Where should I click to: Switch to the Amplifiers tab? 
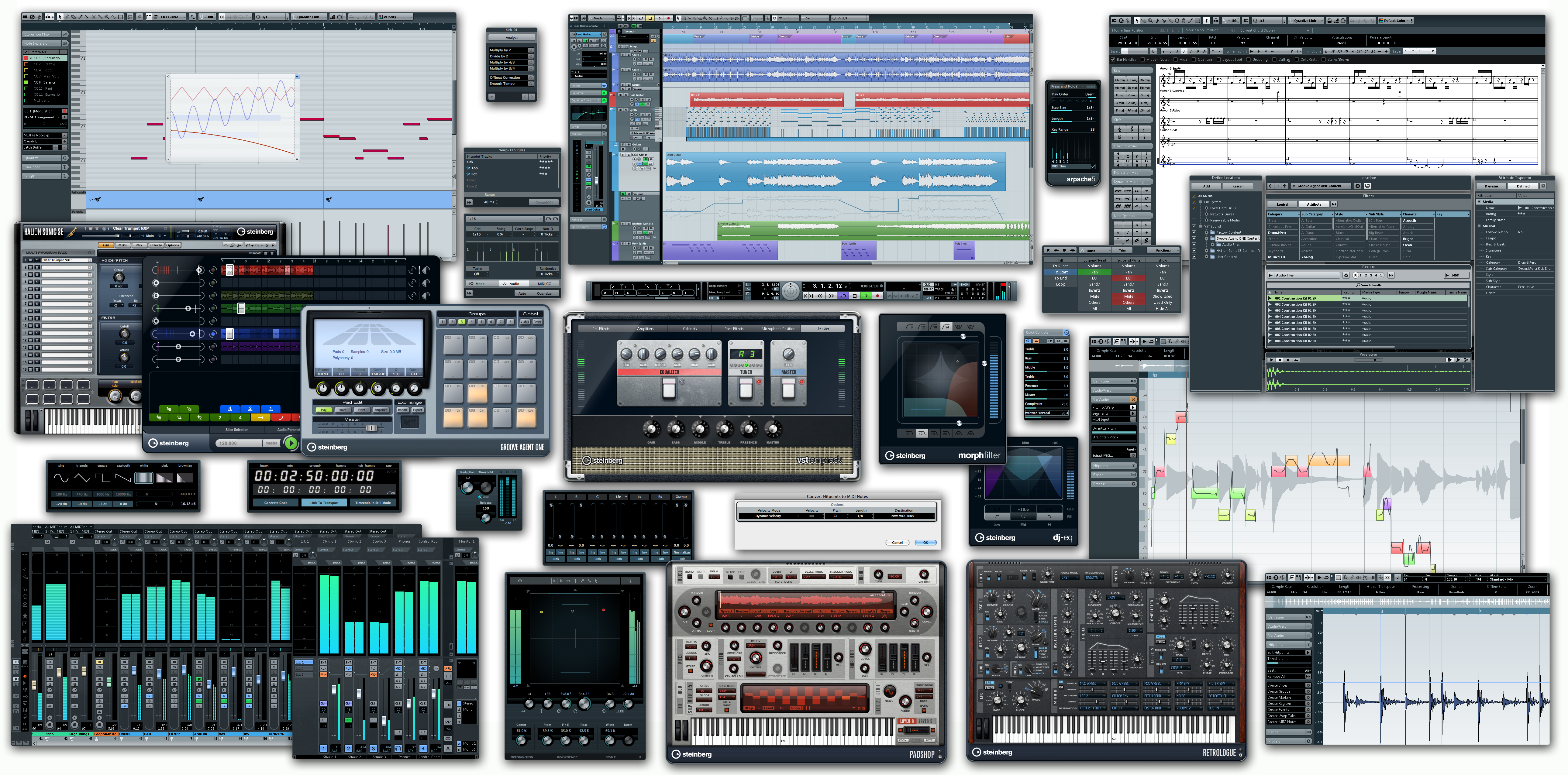[x=645, y=328]
